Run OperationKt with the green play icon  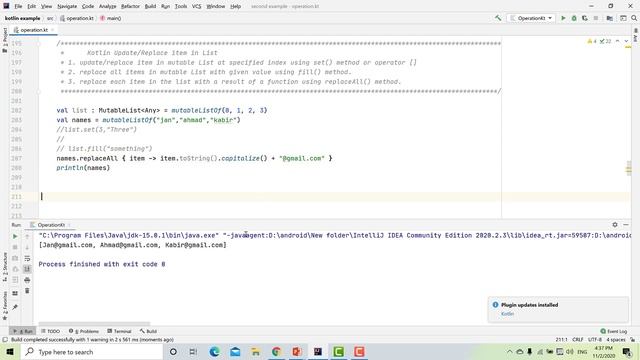563,18
